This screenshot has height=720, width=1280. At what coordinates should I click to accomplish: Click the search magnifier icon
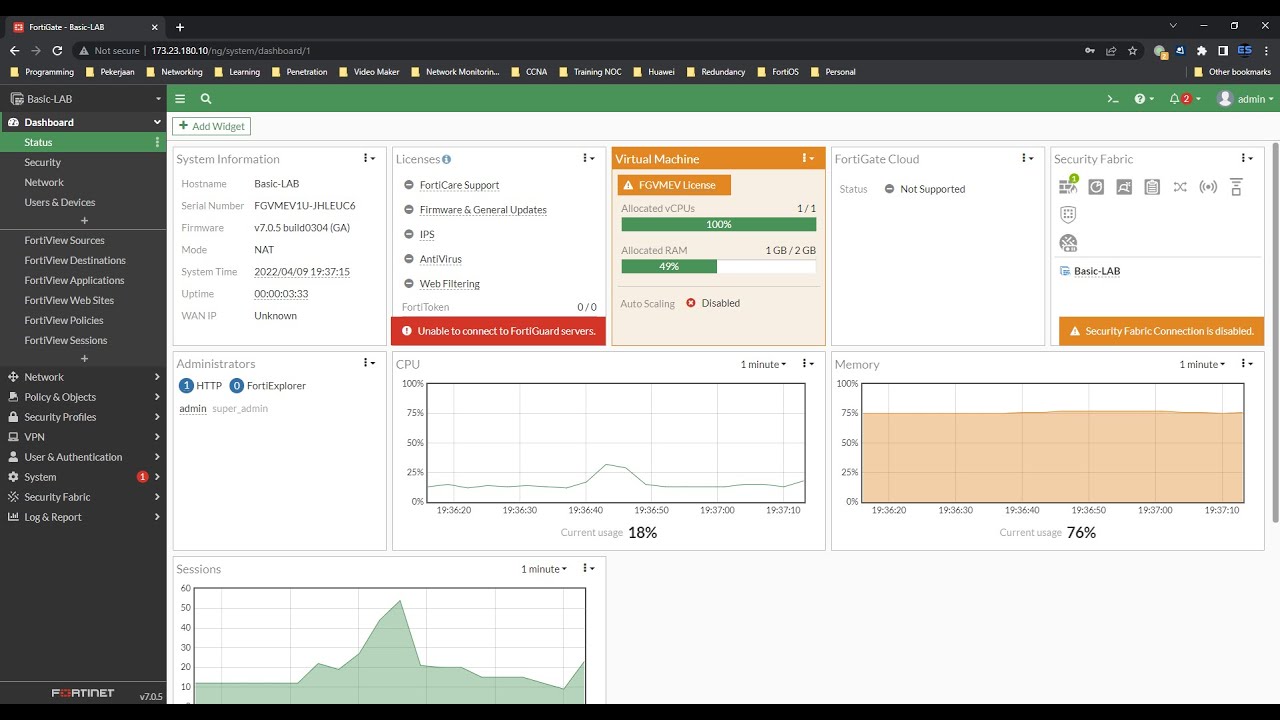tap(205, 99)
